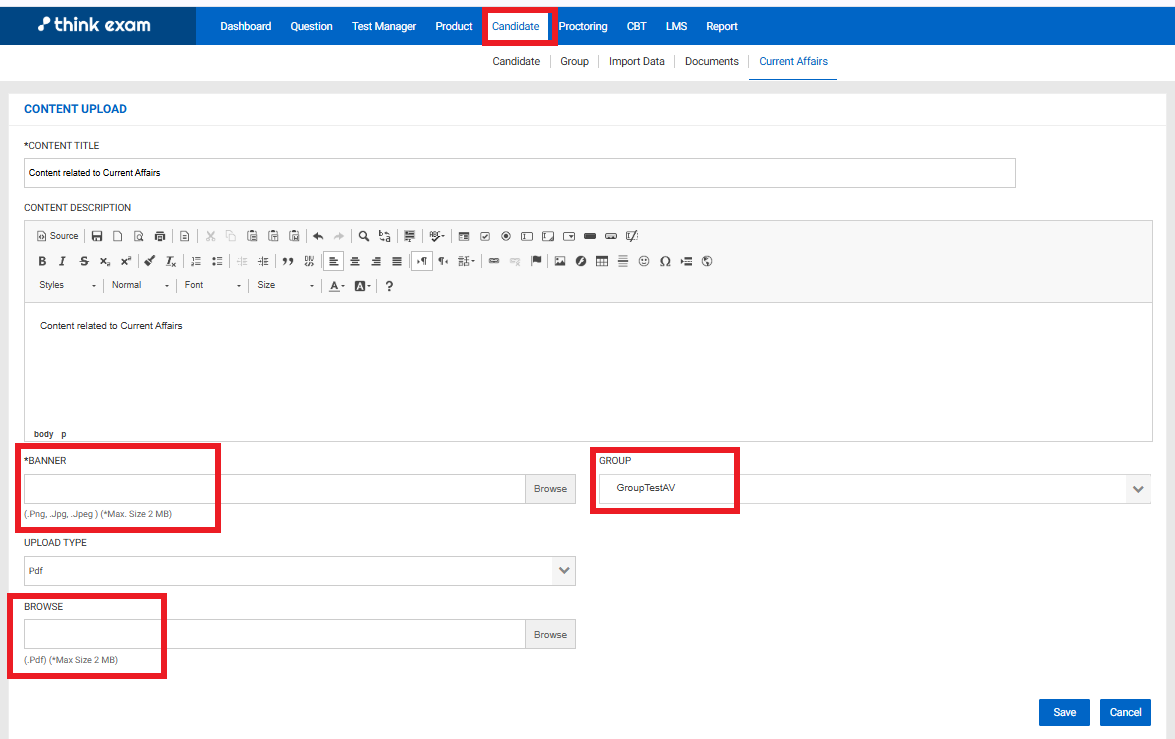Click the Undo arrow icon
The width and height of the screenshot is (1175, 739).
318,236
